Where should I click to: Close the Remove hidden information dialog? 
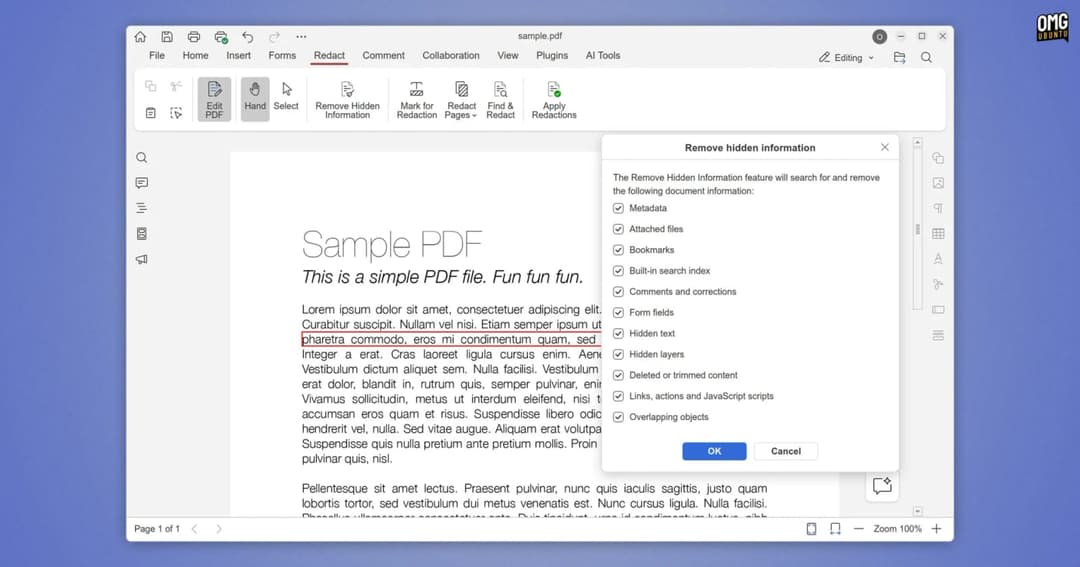[885, 147]
